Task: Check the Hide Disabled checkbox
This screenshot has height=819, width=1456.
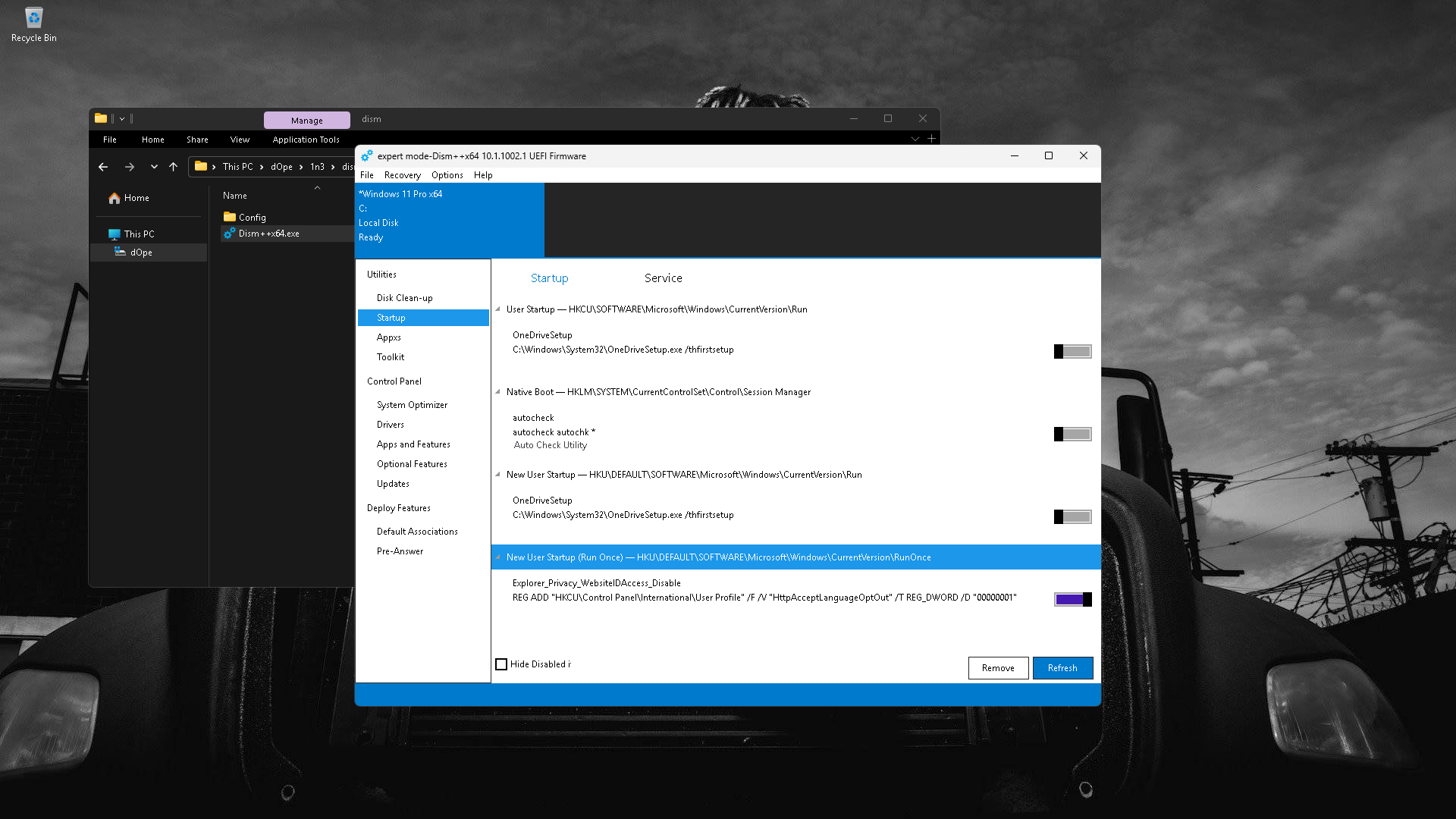Action: pyautogui.click(x=501, y=664)
